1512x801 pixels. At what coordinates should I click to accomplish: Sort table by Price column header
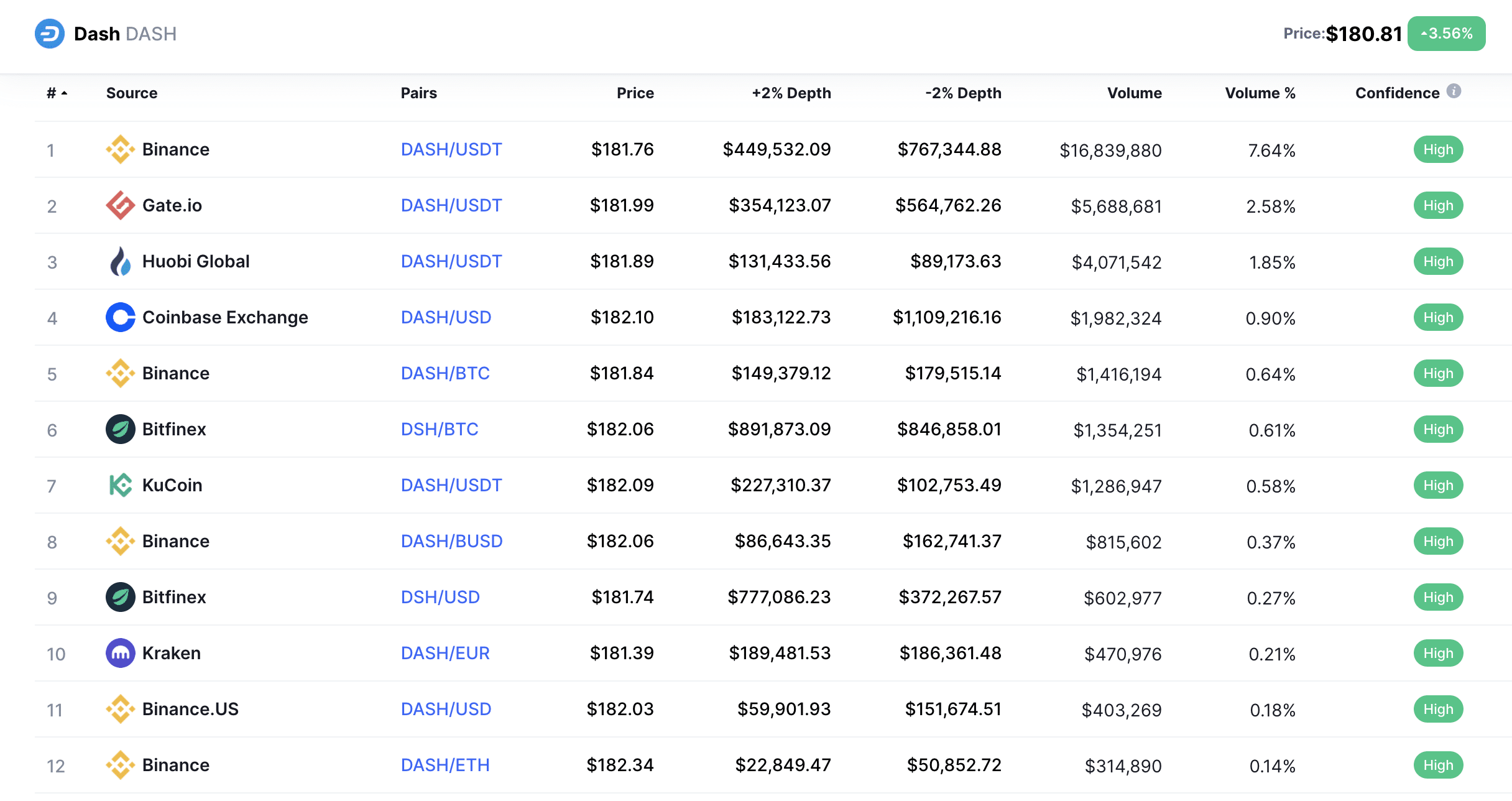tap(635, 93)
